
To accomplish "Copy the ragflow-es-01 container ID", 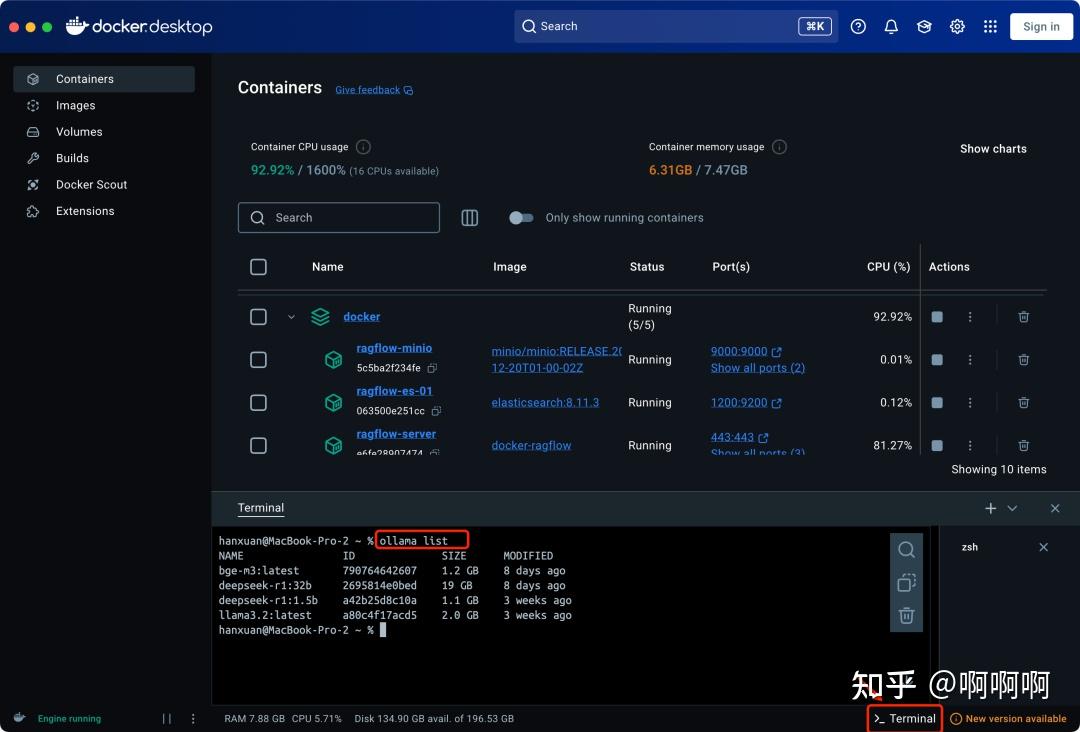I will click(x=436, y=410).
